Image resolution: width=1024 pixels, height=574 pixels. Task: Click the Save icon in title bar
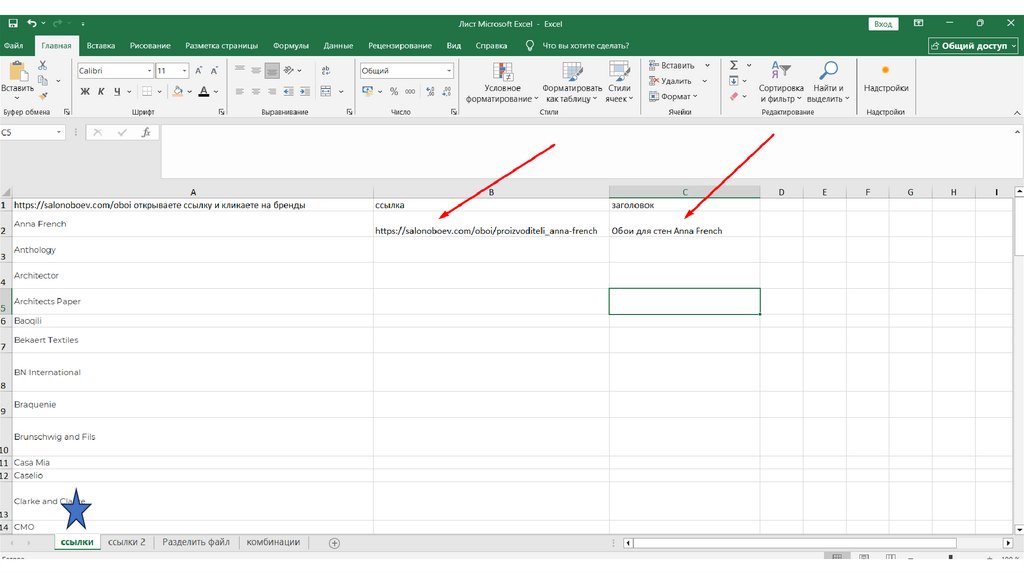coord(12,22)
